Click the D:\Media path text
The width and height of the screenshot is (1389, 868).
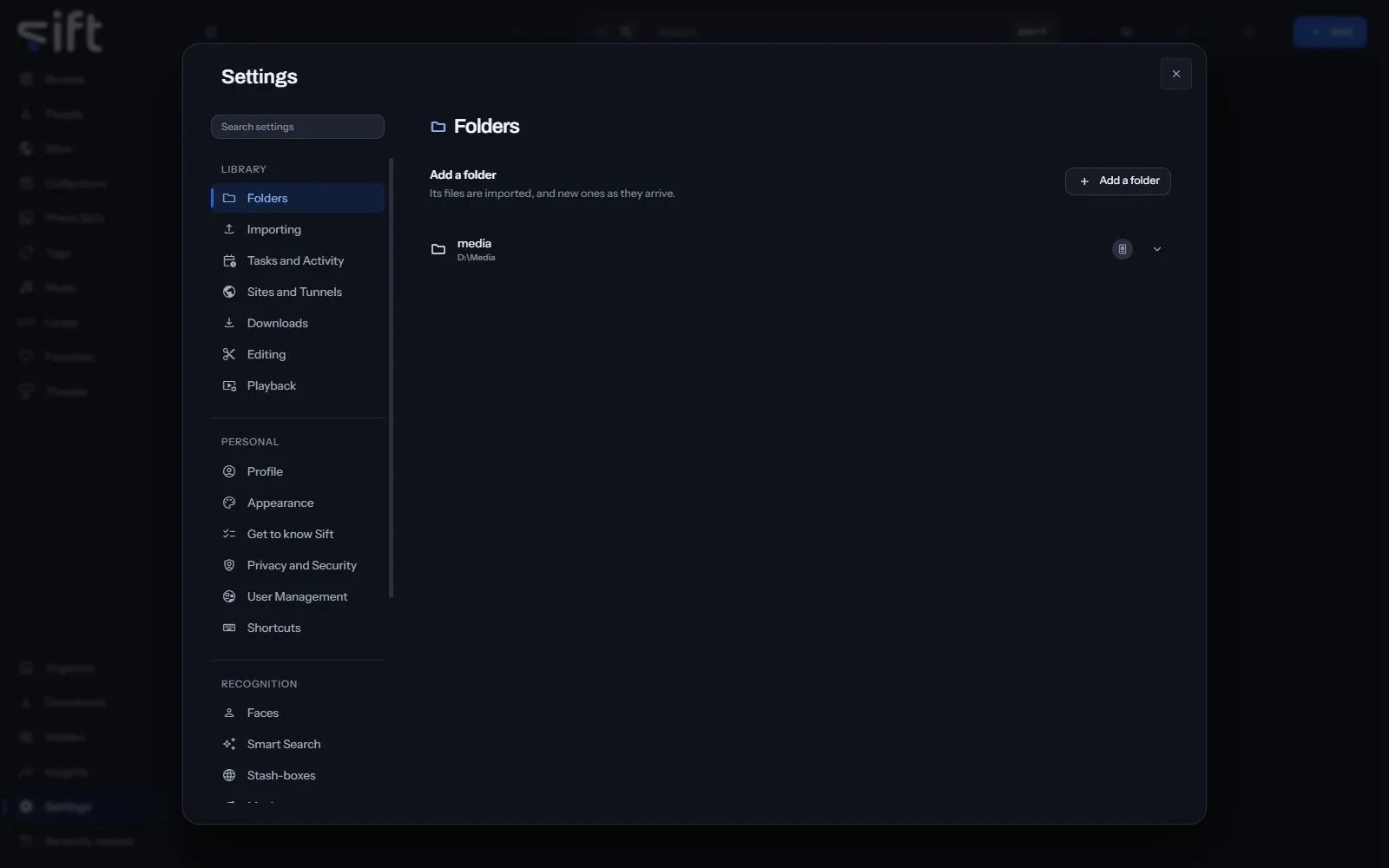[x=477, y=258]
